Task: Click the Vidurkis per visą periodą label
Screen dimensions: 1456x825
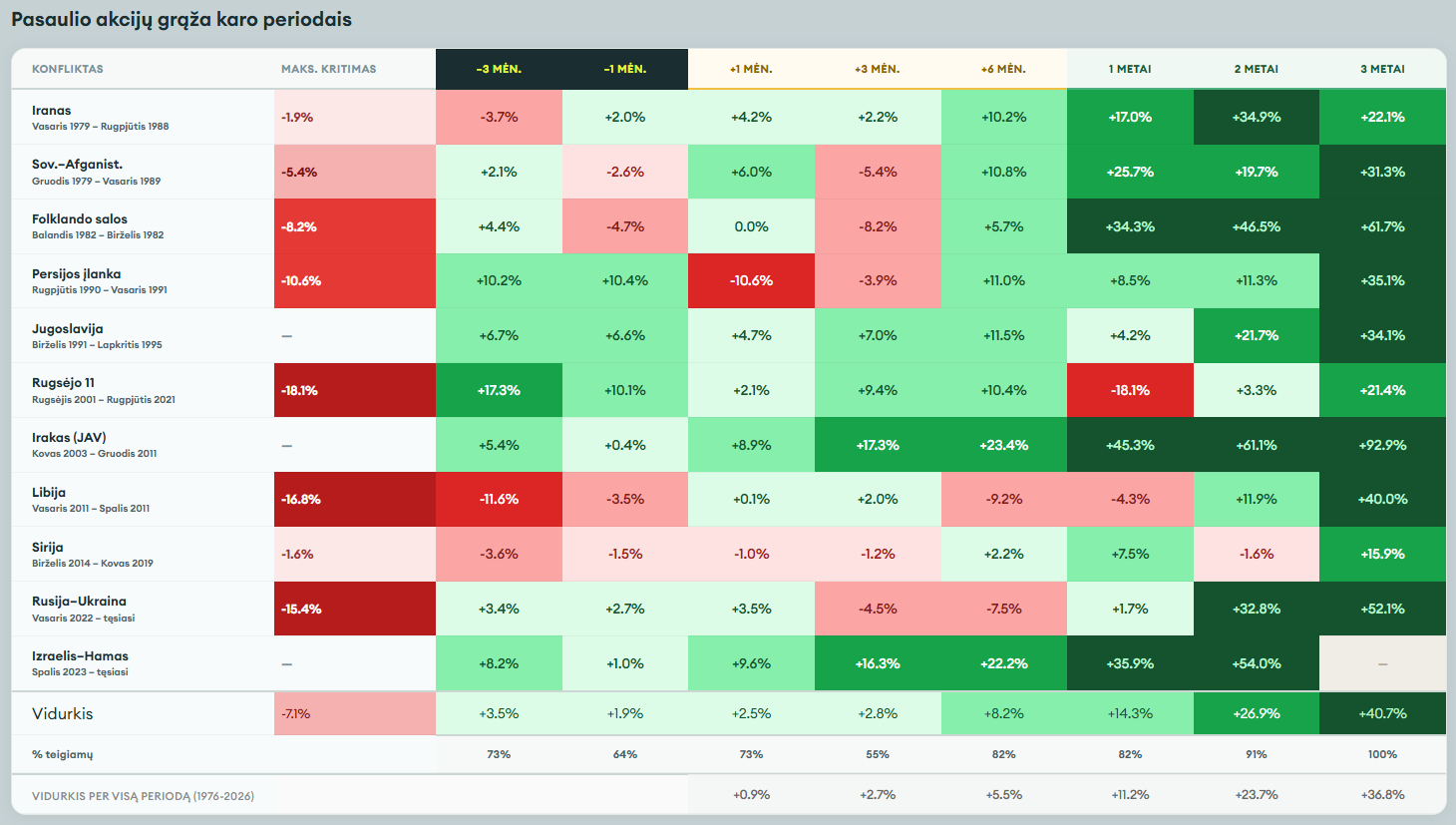Action: (x=143, y=796)
